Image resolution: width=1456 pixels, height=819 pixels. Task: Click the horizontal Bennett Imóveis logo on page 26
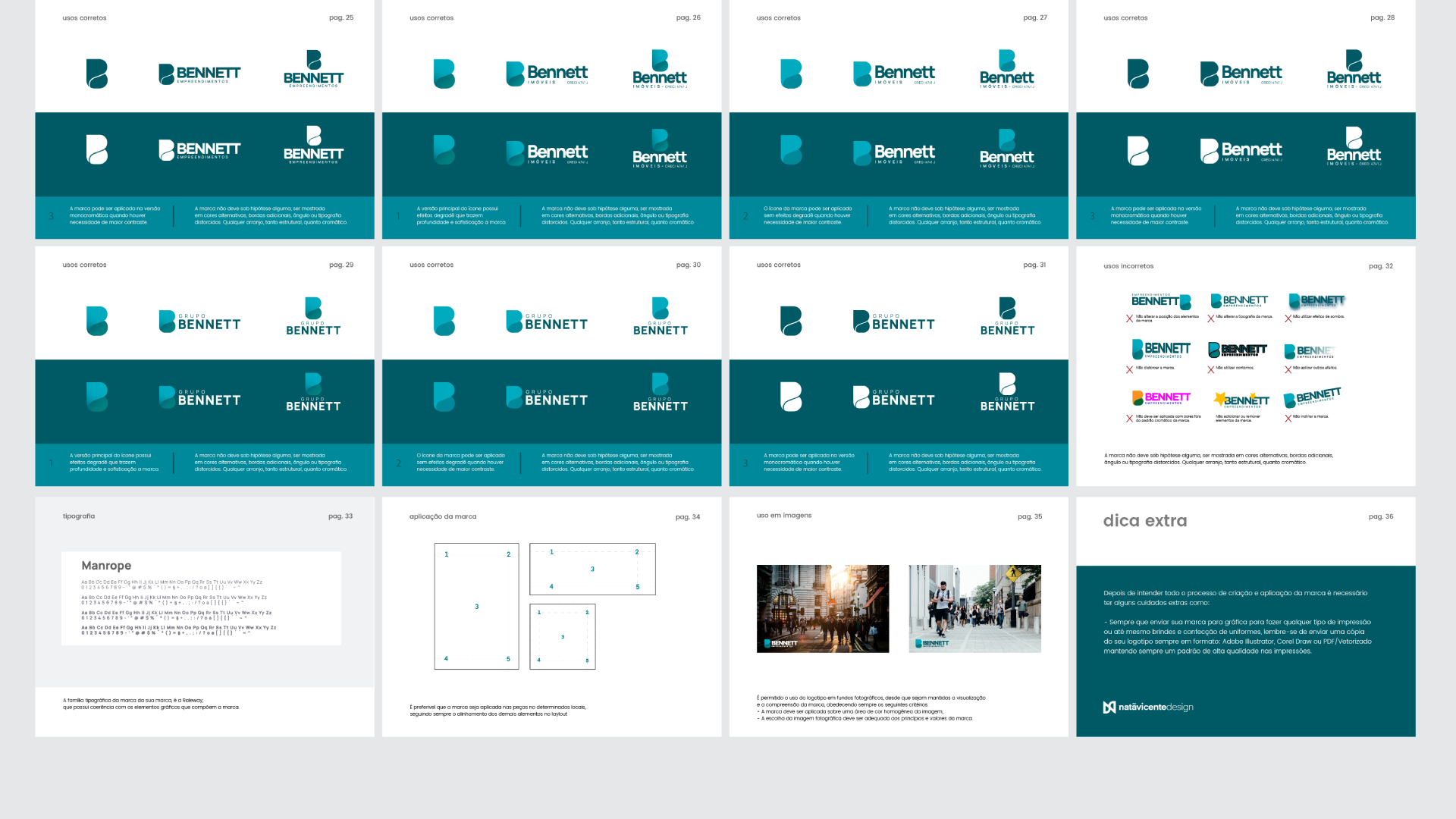(x=547, y=74)
